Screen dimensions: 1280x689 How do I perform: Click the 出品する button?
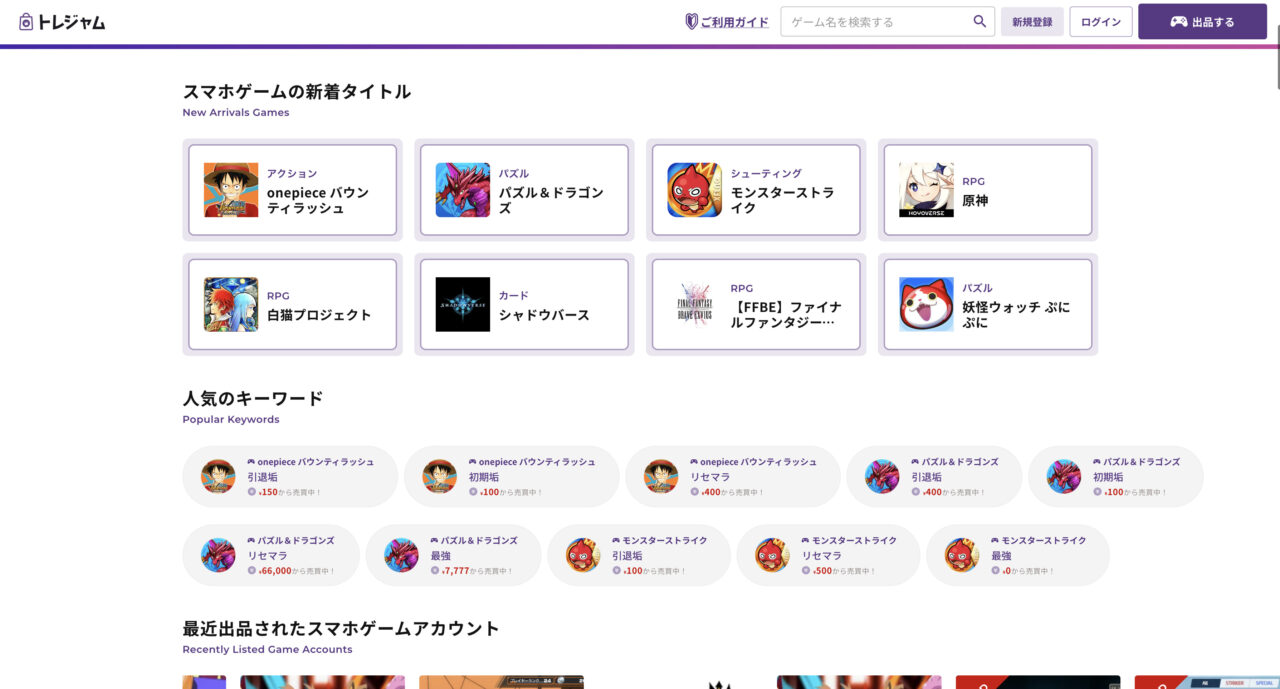click(1202, 21)
